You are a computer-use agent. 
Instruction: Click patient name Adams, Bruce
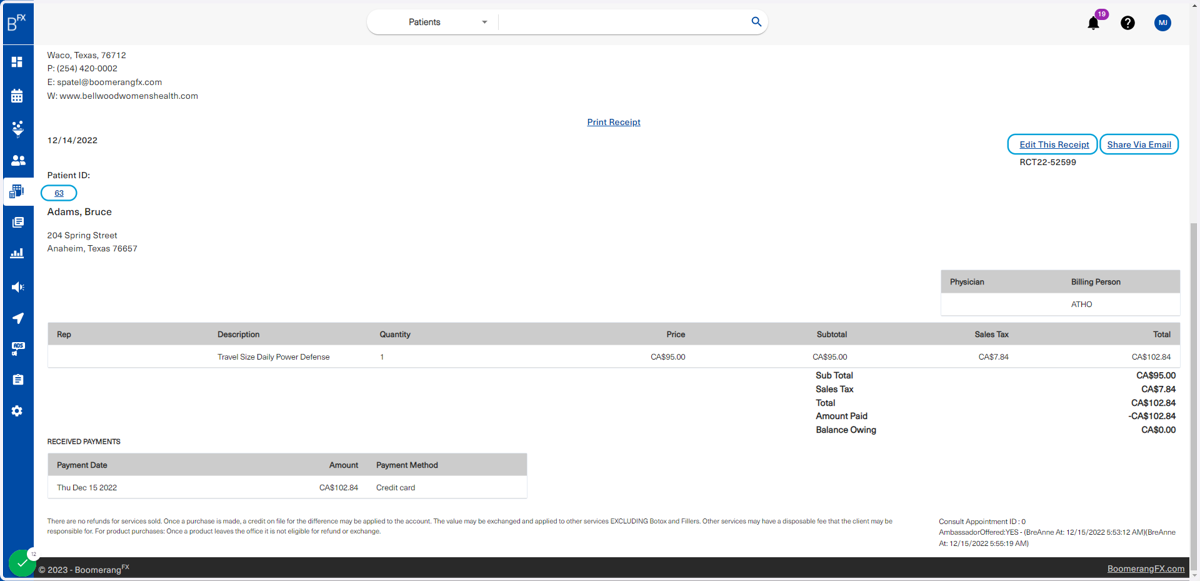pyautogui.click(x=79, y=212)
